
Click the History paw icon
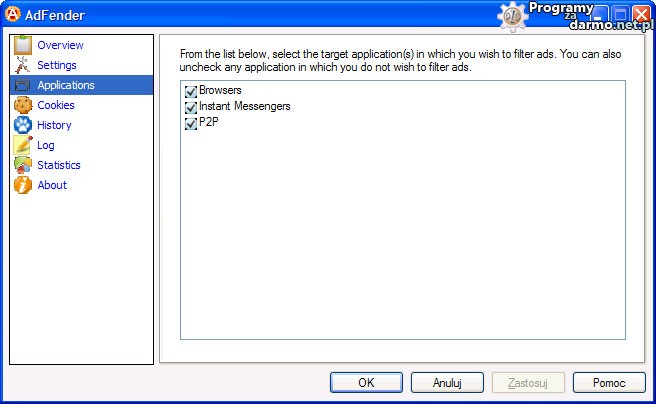(22, 125)
